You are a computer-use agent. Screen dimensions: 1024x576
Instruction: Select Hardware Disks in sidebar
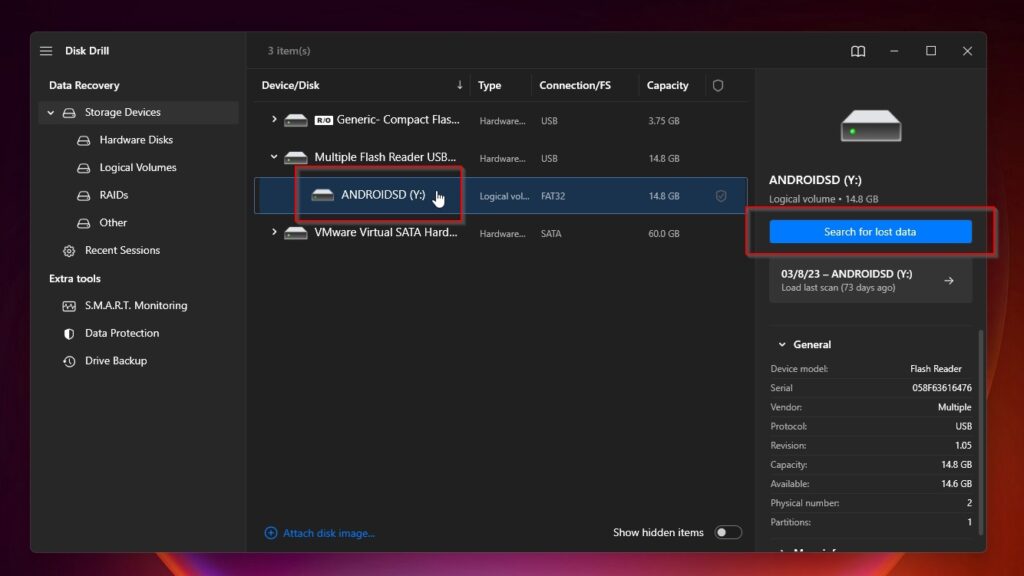tap(135, 140)
